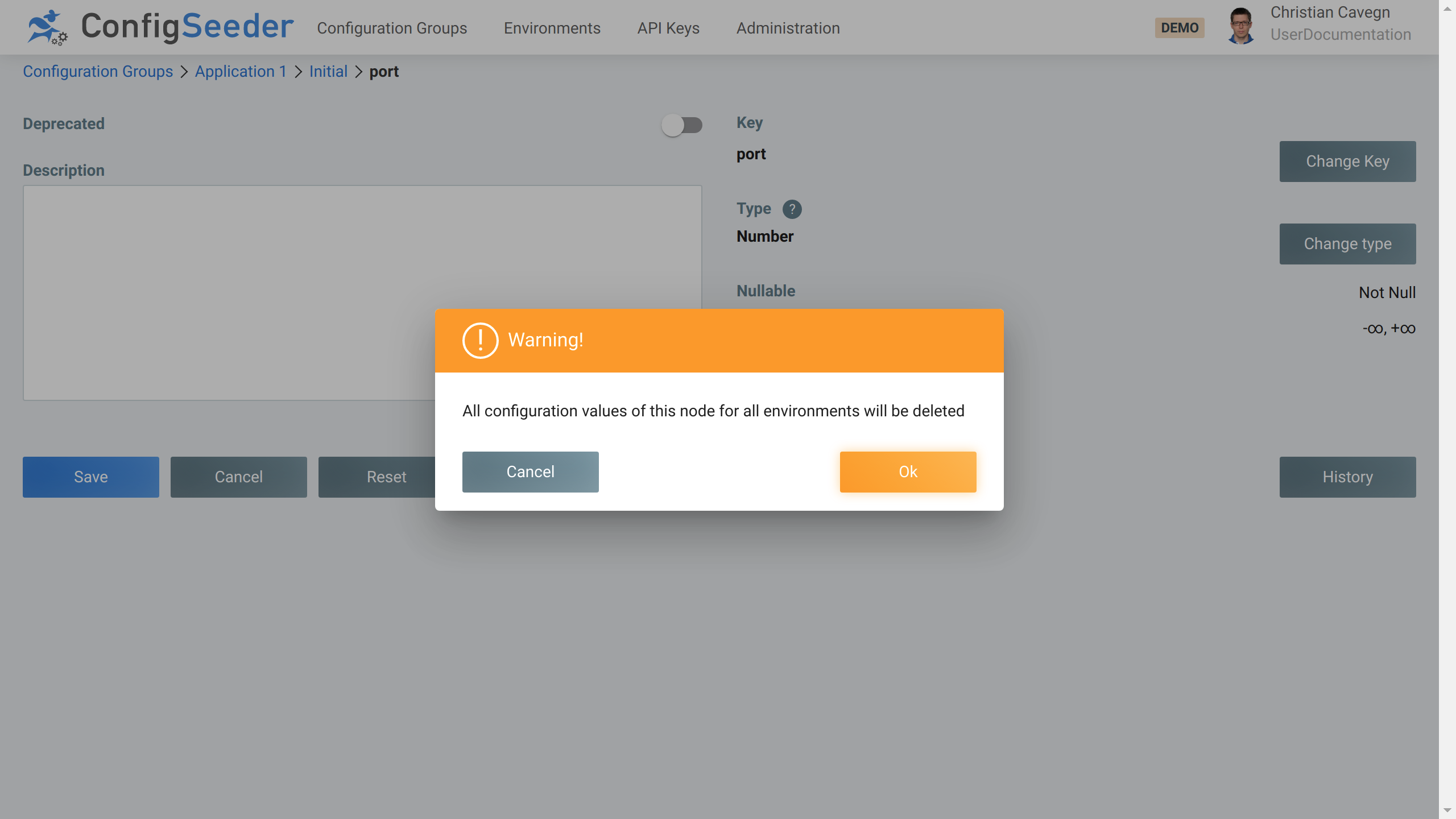Open the Initial breadcrumb link
This screenshot has width=1456, height=819.
click(328, 72)
